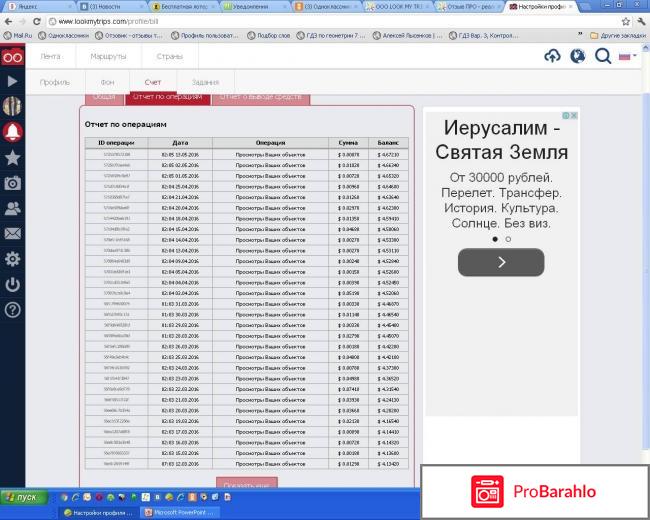The image size is (650, 520).
Task: Open messages envelope icon
Action: click(x=12, y=233)
